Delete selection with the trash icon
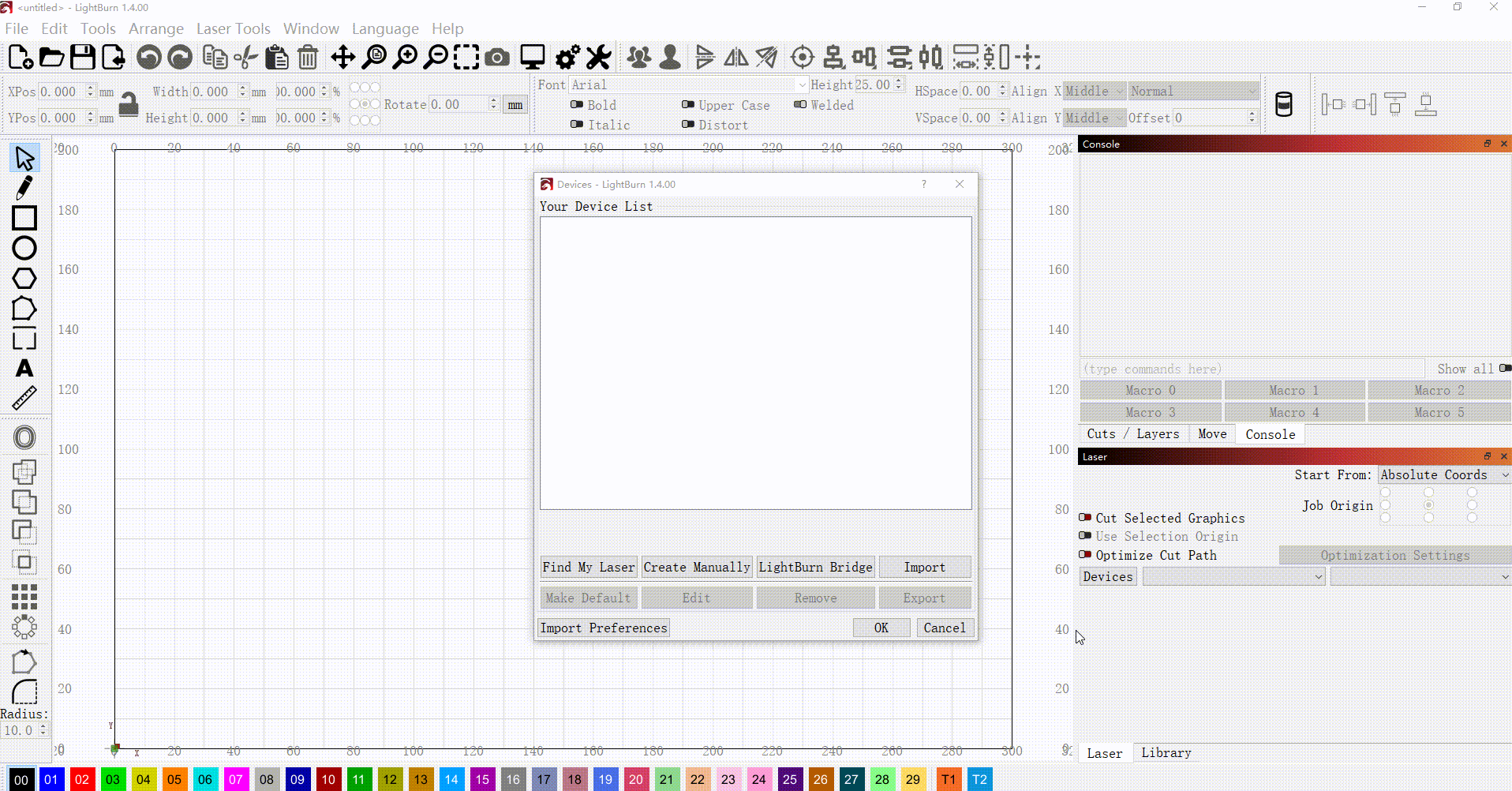Viewport: 1512px width, 791px height. pos(309,58)
